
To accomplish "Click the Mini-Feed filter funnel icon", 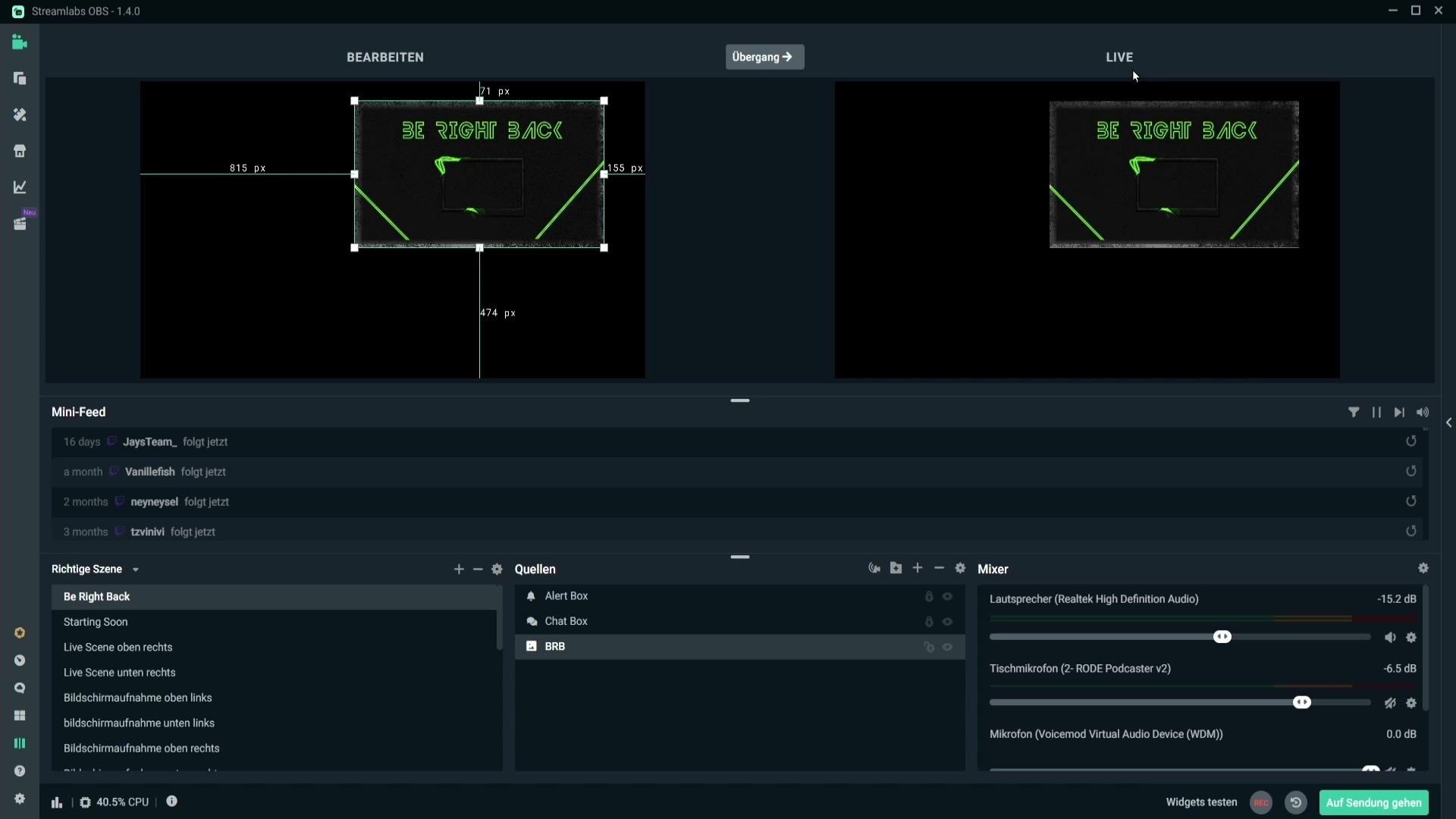I will click(1354, 413).
